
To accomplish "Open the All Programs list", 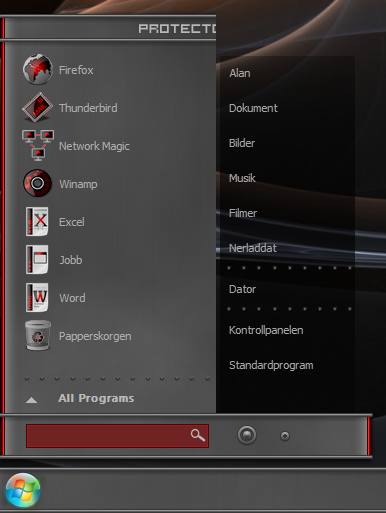I will click(x=96, y=398).
